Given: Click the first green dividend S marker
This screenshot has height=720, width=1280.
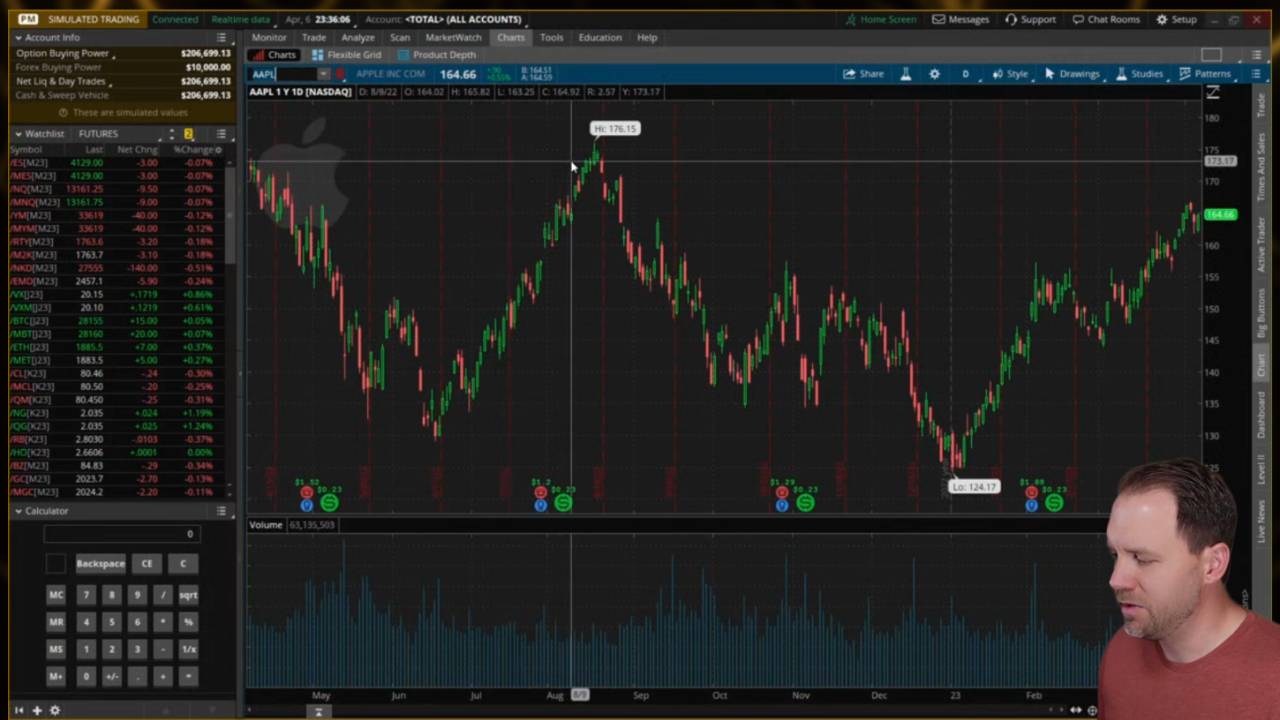Looking at the screenshot, I should point(329,504).
